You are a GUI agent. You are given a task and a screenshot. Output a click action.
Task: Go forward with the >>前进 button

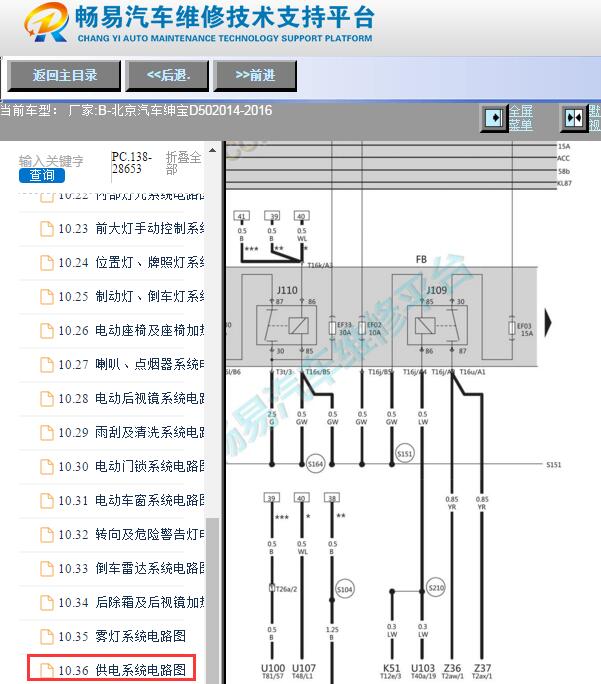(255, 76)
